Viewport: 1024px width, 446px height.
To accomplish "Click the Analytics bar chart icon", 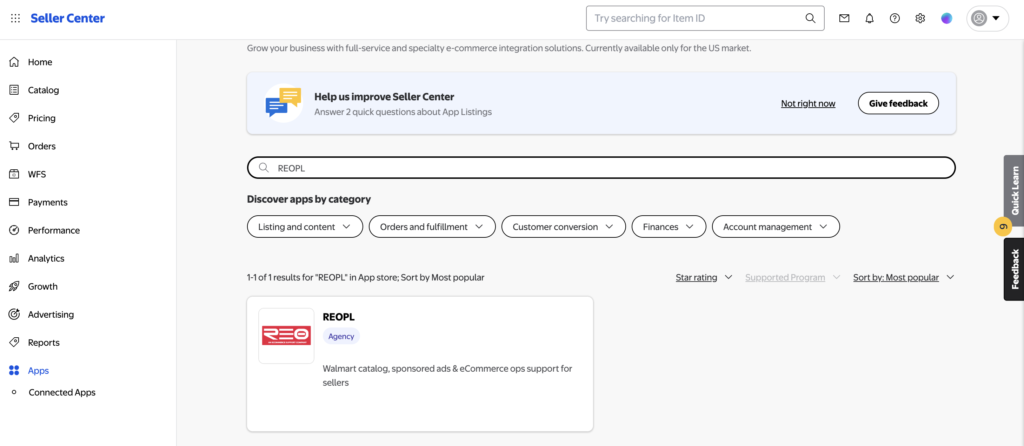I will (14, 259).
